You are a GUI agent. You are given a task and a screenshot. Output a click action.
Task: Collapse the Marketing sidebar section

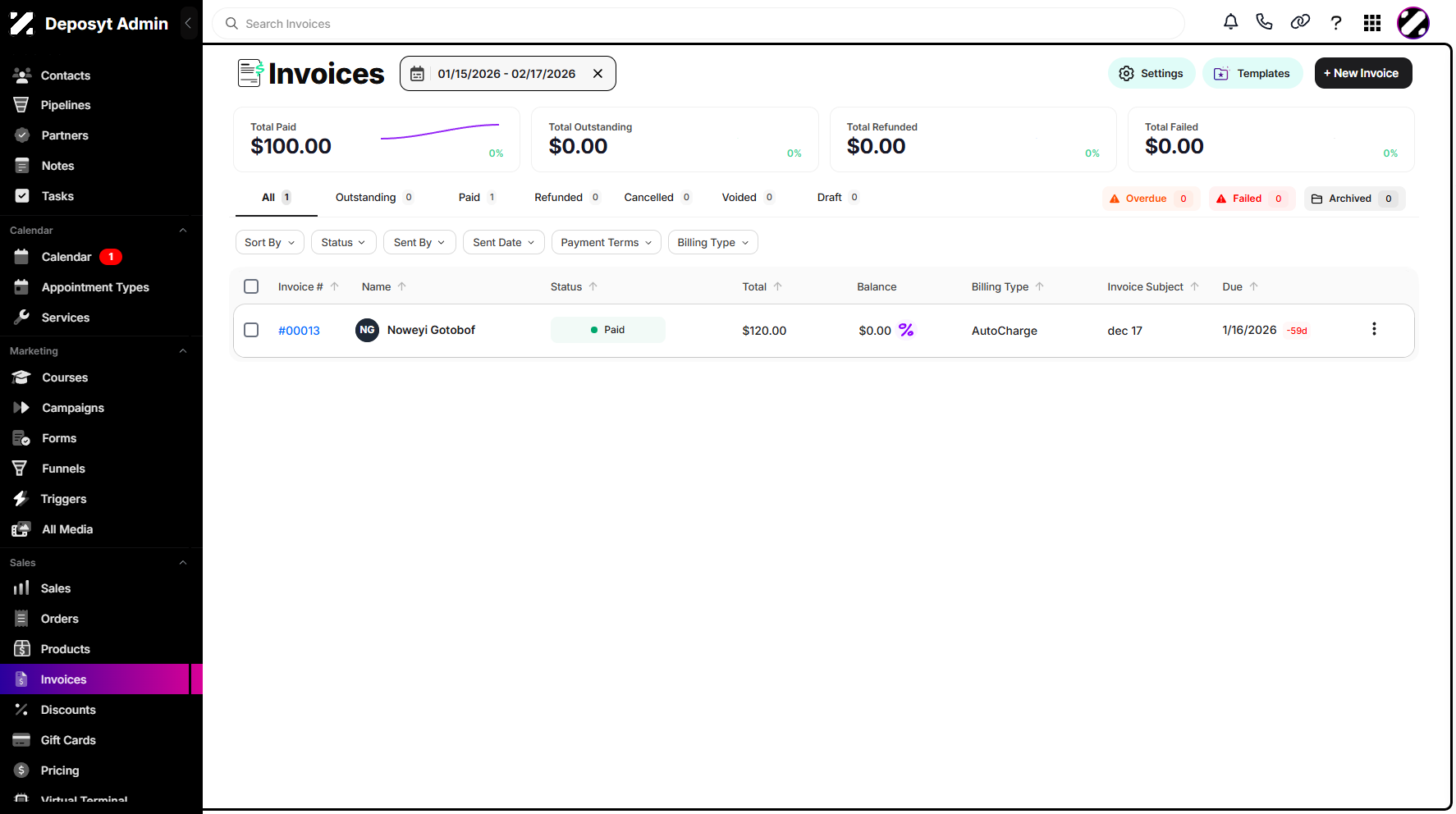tap(183, 351)
